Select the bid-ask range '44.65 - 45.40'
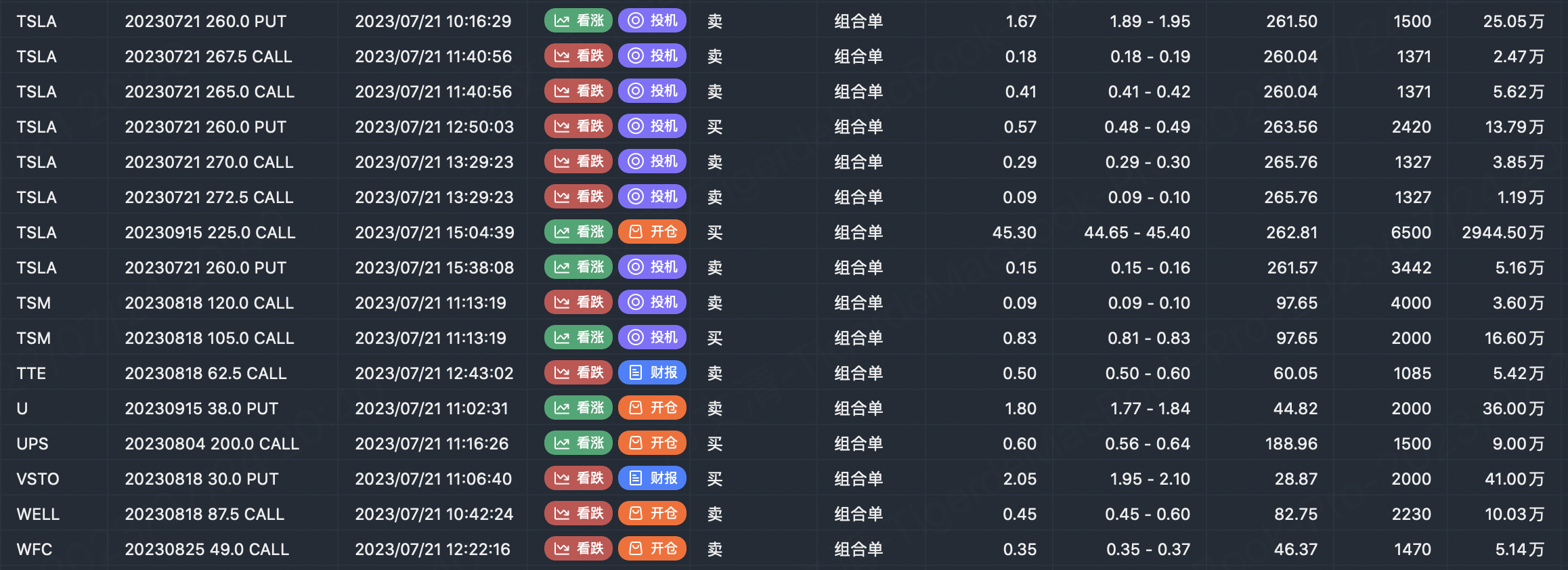 (1137, 232)
